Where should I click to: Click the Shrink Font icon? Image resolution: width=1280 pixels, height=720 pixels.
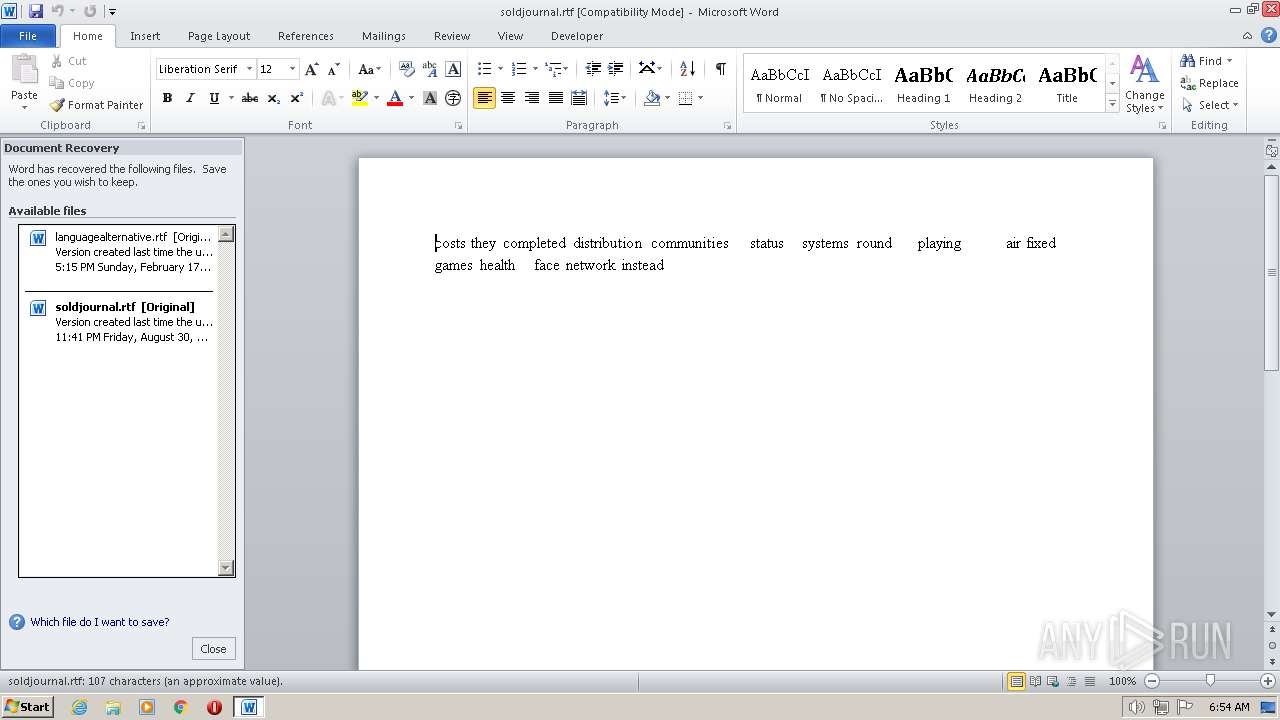point(334,69)
